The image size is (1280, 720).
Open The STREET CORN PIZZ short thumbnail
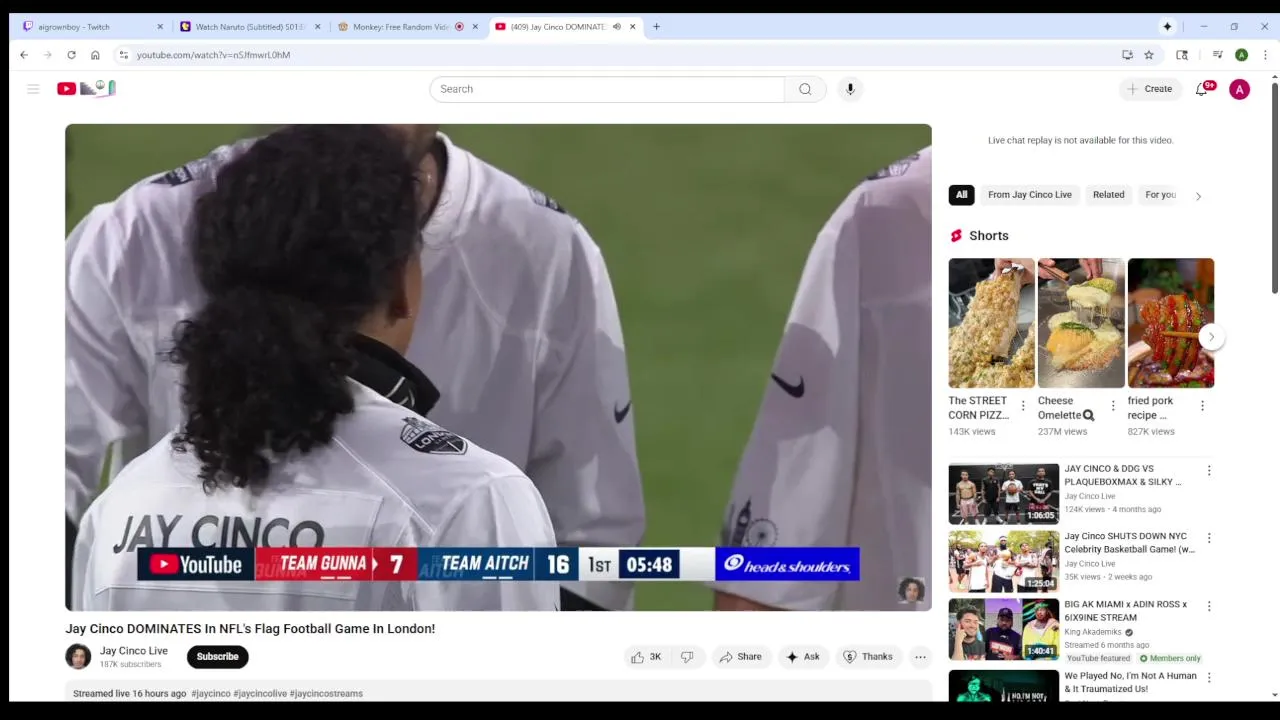991,323
